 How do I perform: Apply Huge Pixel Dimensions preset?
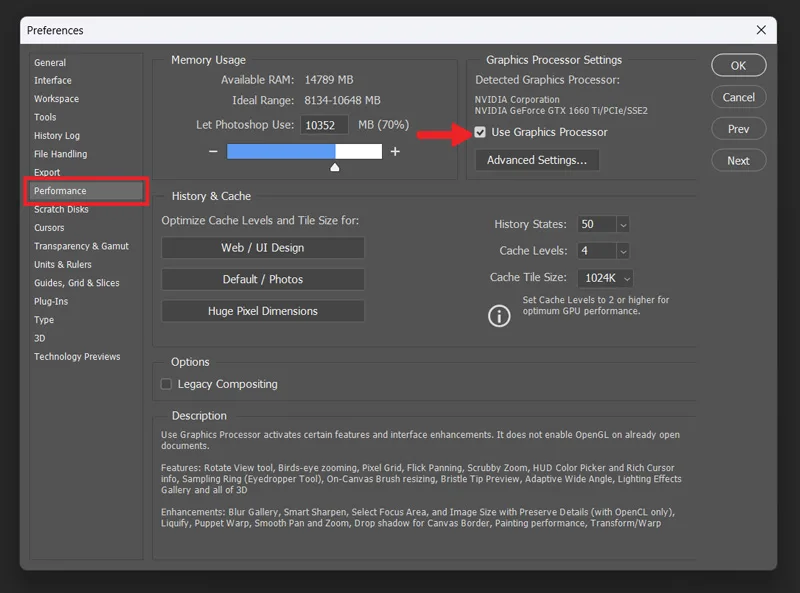[263, 311]
